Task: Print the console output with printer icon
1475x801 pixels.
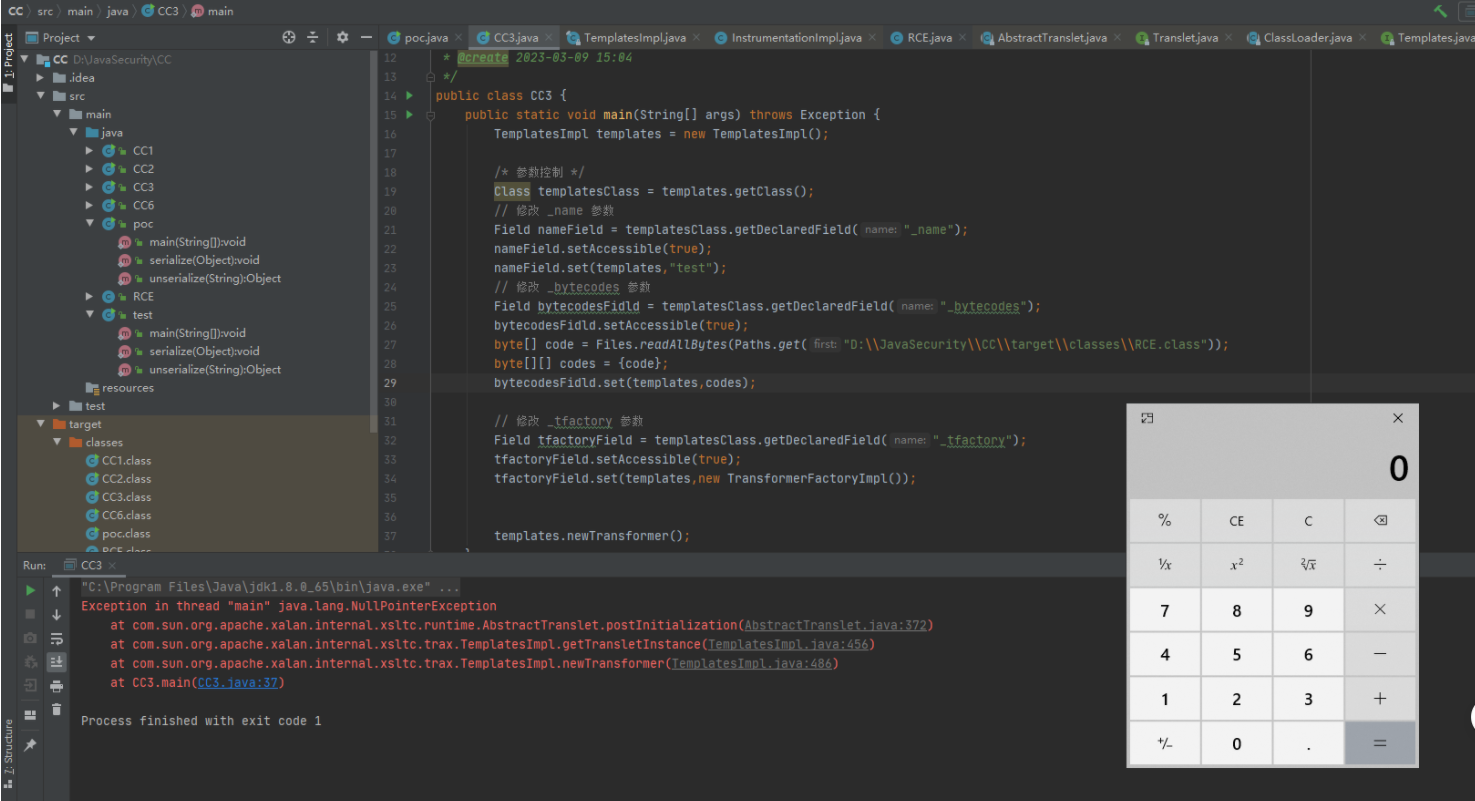Action: coord(57,685)
